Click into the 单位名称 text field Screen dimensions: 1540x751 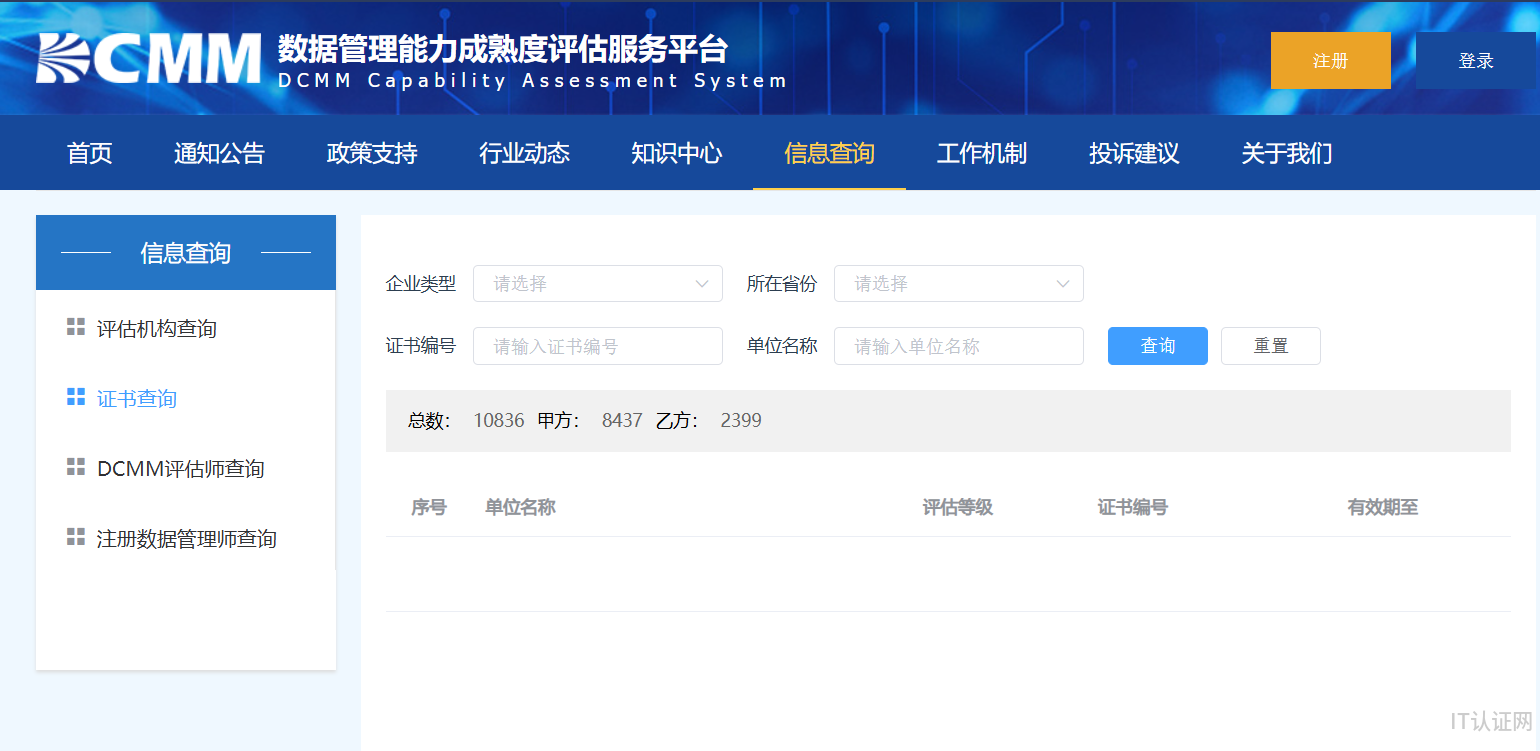click(x=958, y=346)
